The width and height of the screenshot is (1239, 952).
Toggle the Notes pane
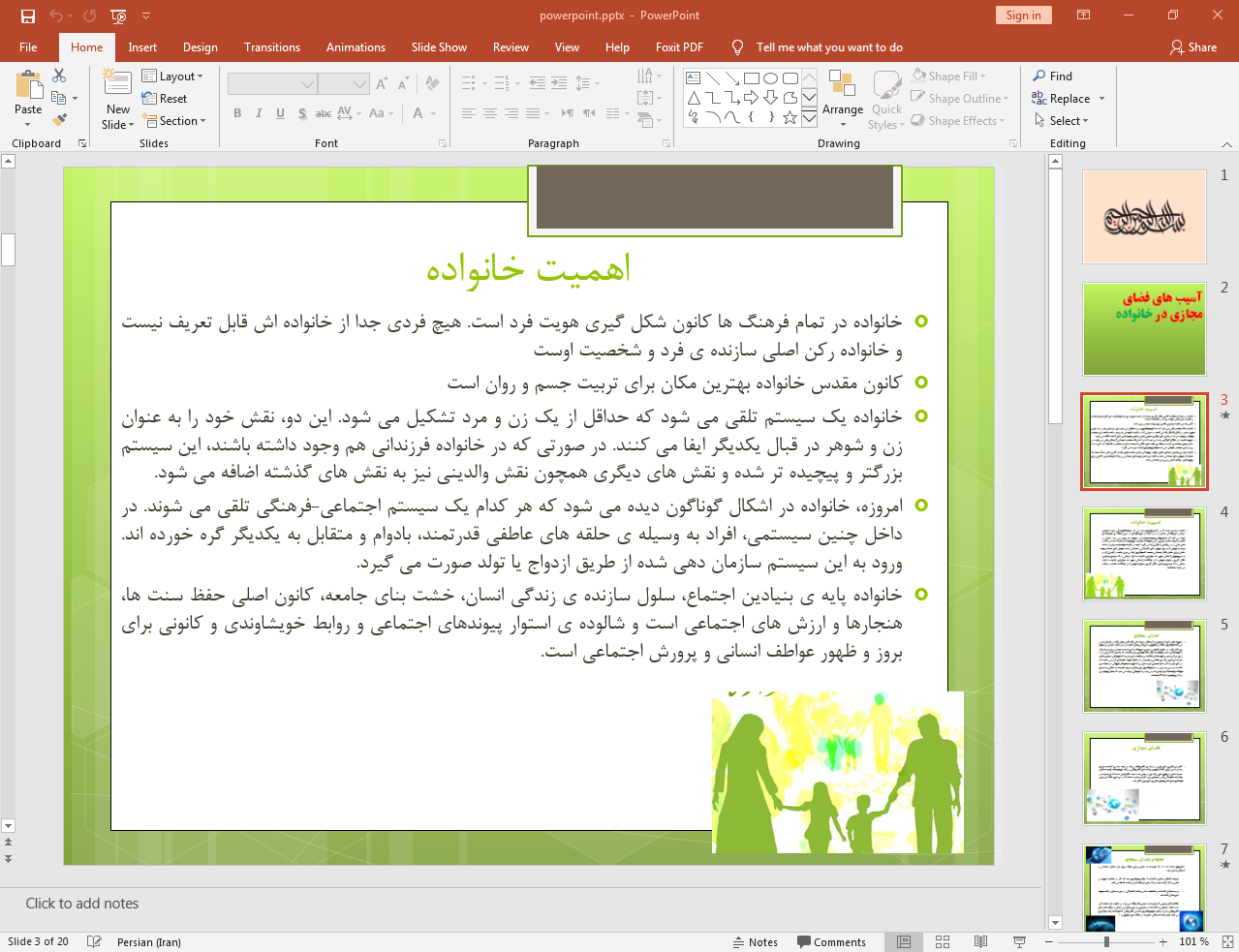pyautogui.click(x=756, y=942)
